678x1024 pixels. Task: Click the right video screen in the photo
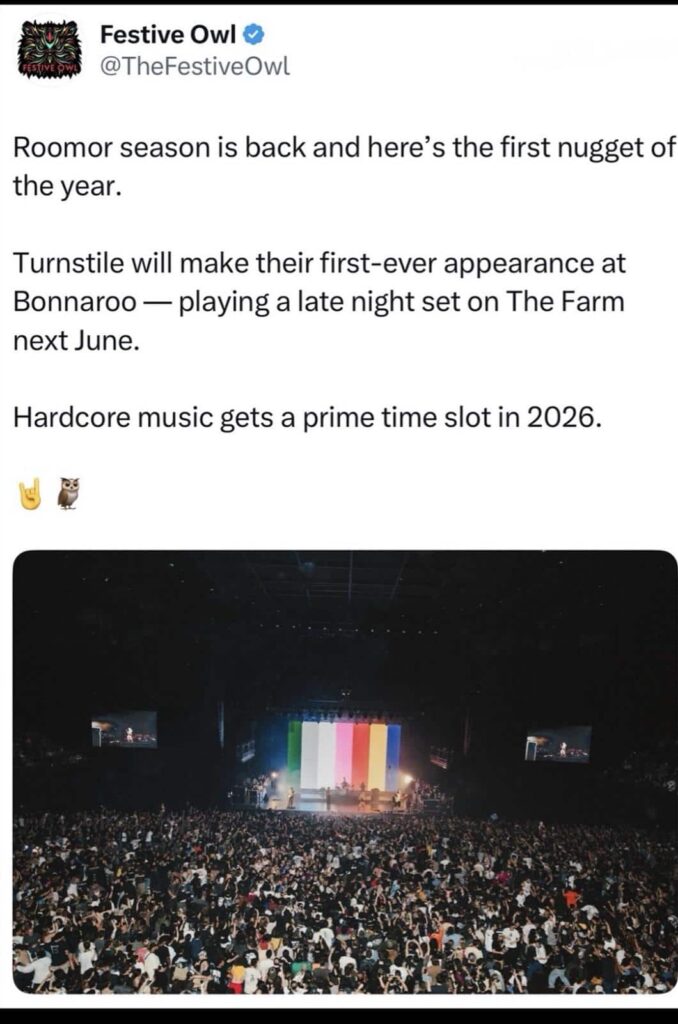[x=558, y=743]
